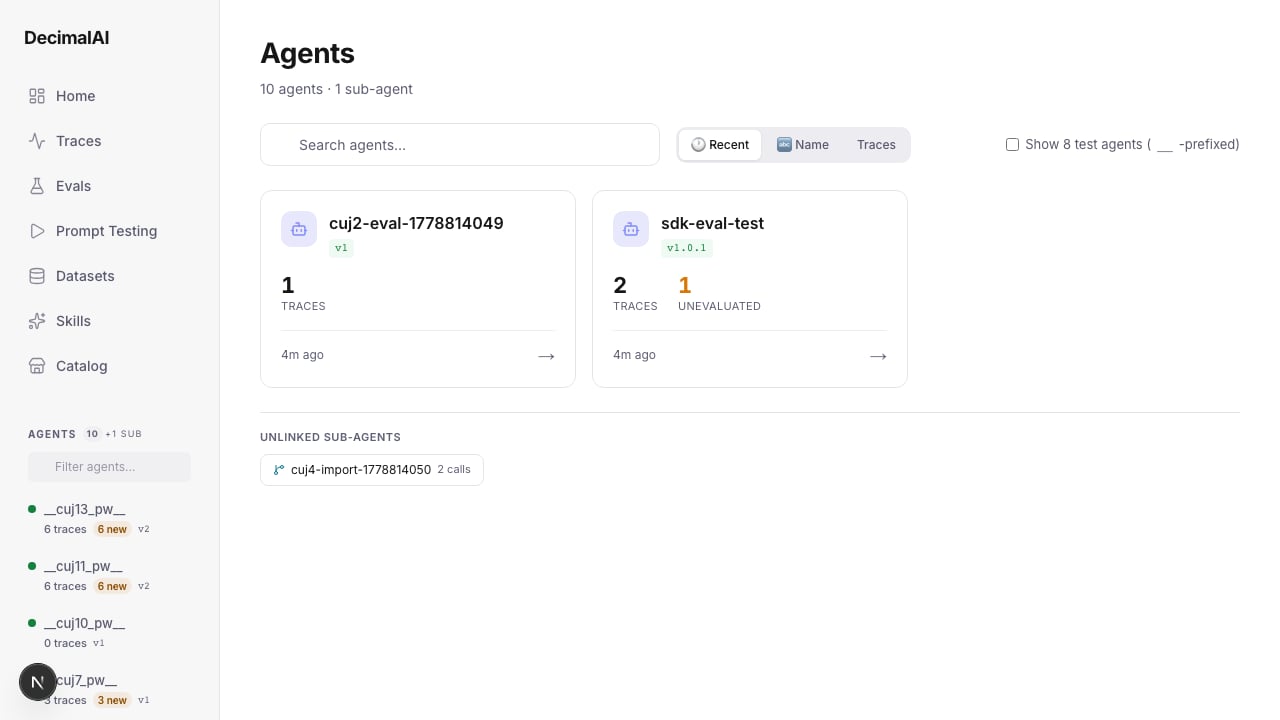Select __cuj10_pw__ agent in sidebar
The width and height of the screenshot is (1280, 720).
tap(85, 623)
